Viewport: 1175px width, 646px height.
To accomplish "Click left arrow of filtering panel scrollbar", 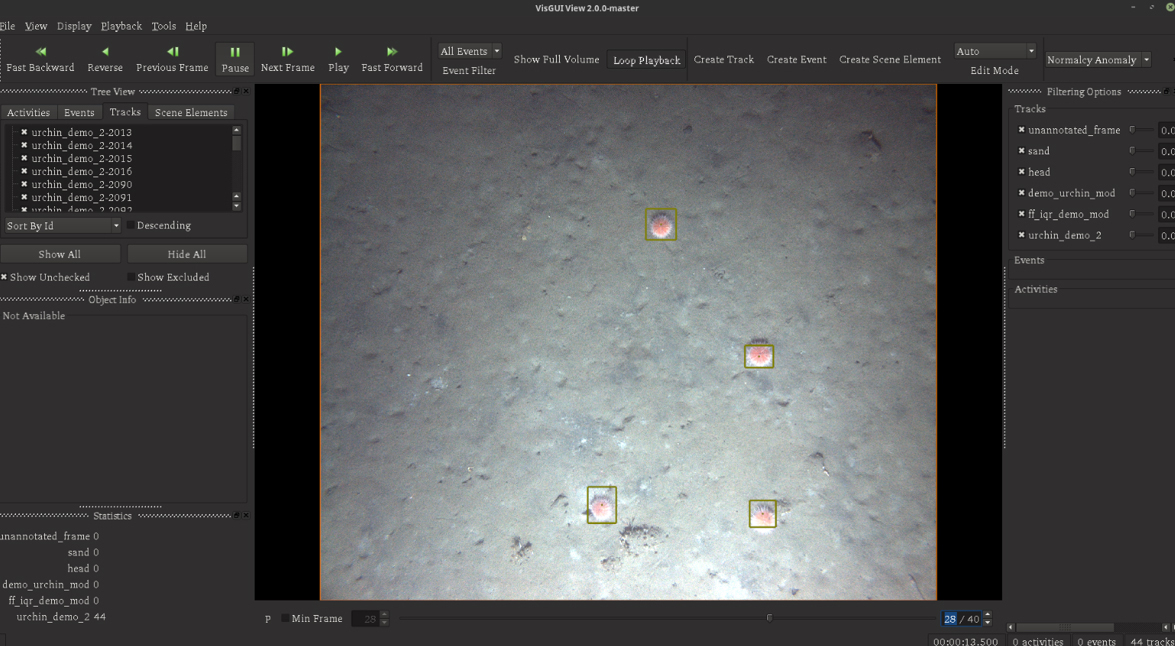I will tap(1010, 627).
